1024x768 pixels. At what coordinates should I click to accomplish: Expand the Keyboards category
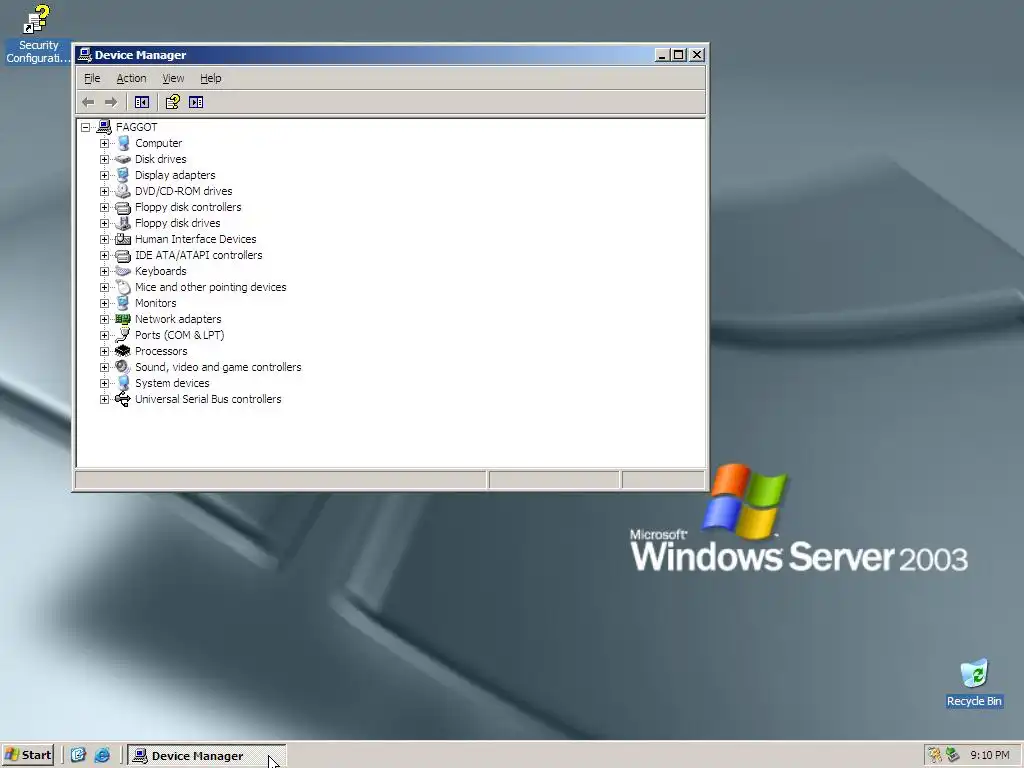coord(104,271)
